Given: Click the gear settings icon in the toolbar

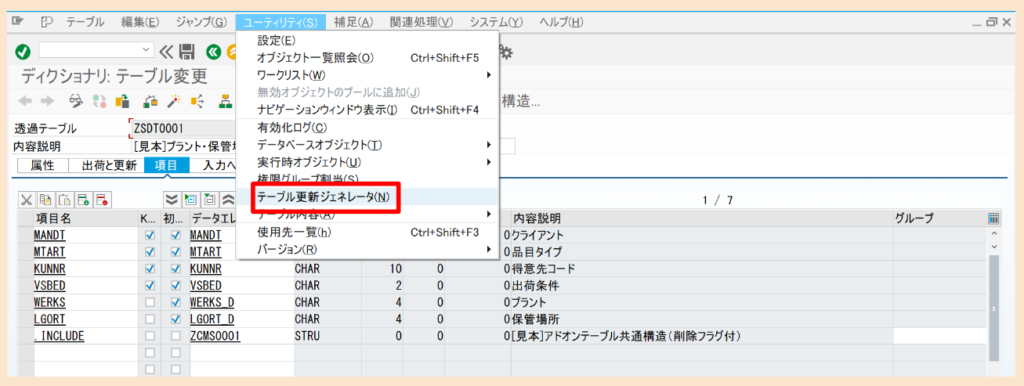Looking at the screenshot, I should [505, 52].
